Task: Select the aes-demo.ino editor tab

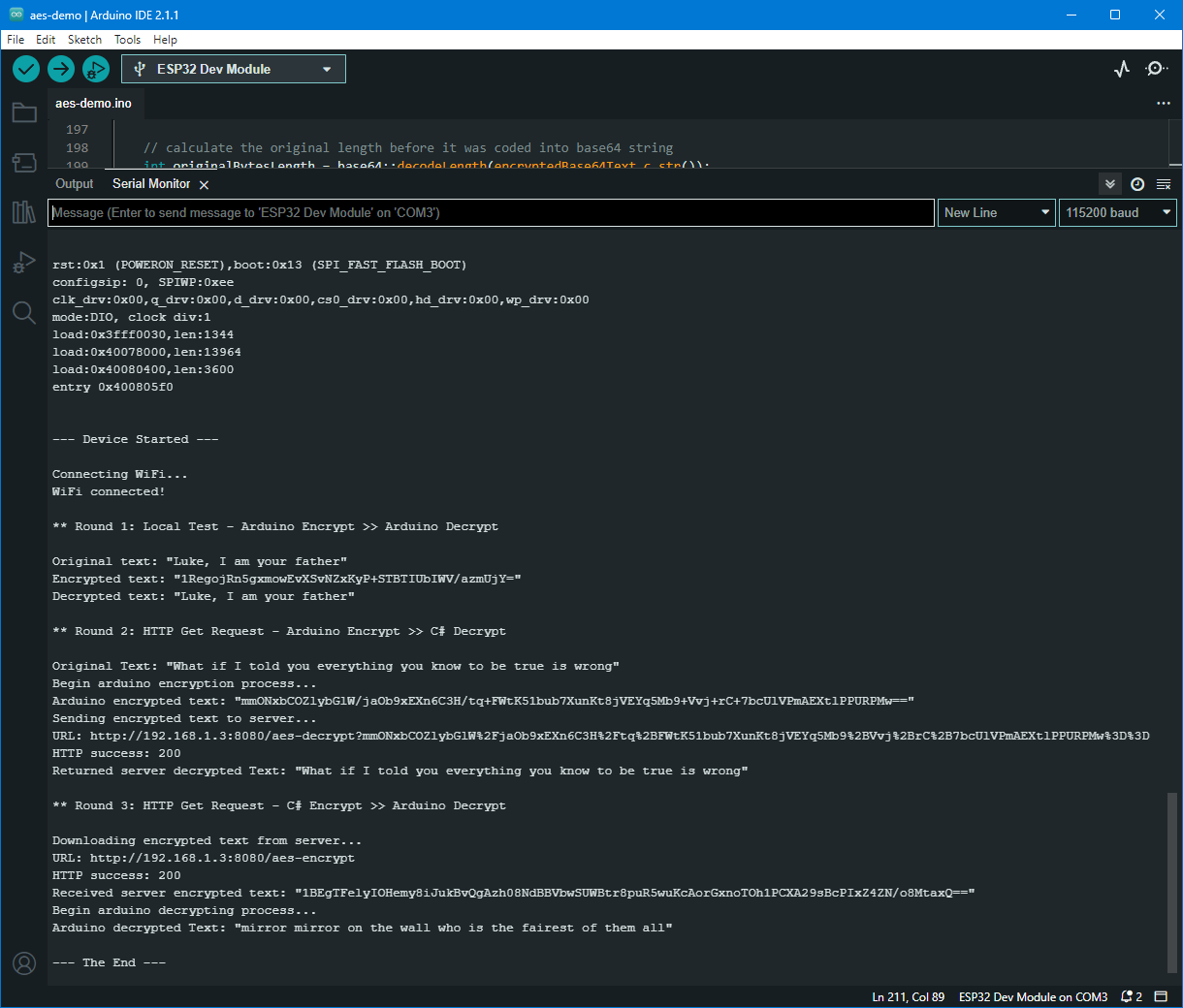Action: coord(94,104)
